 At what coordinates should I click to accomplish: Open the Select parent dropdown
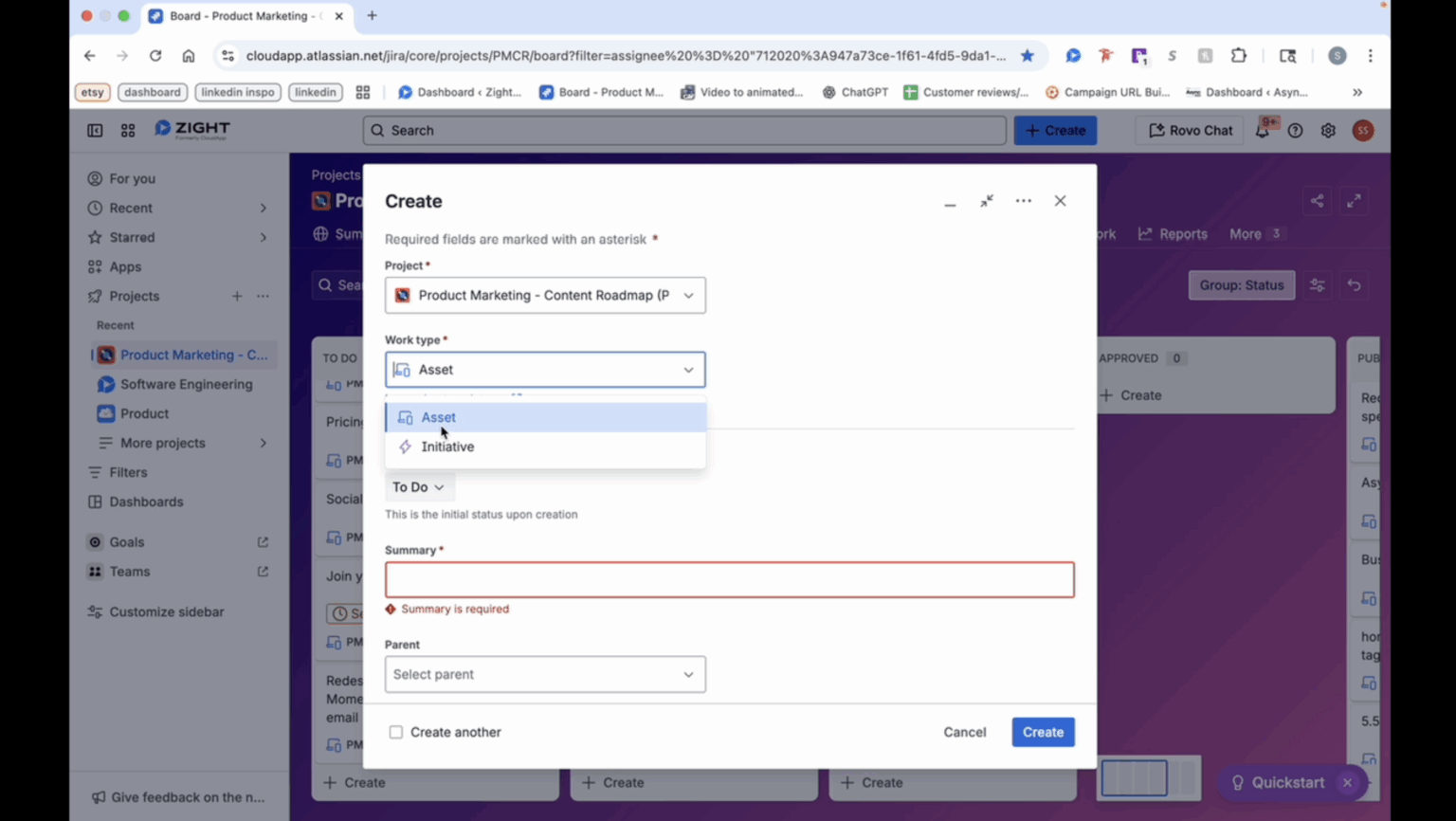tap(544, 674)
